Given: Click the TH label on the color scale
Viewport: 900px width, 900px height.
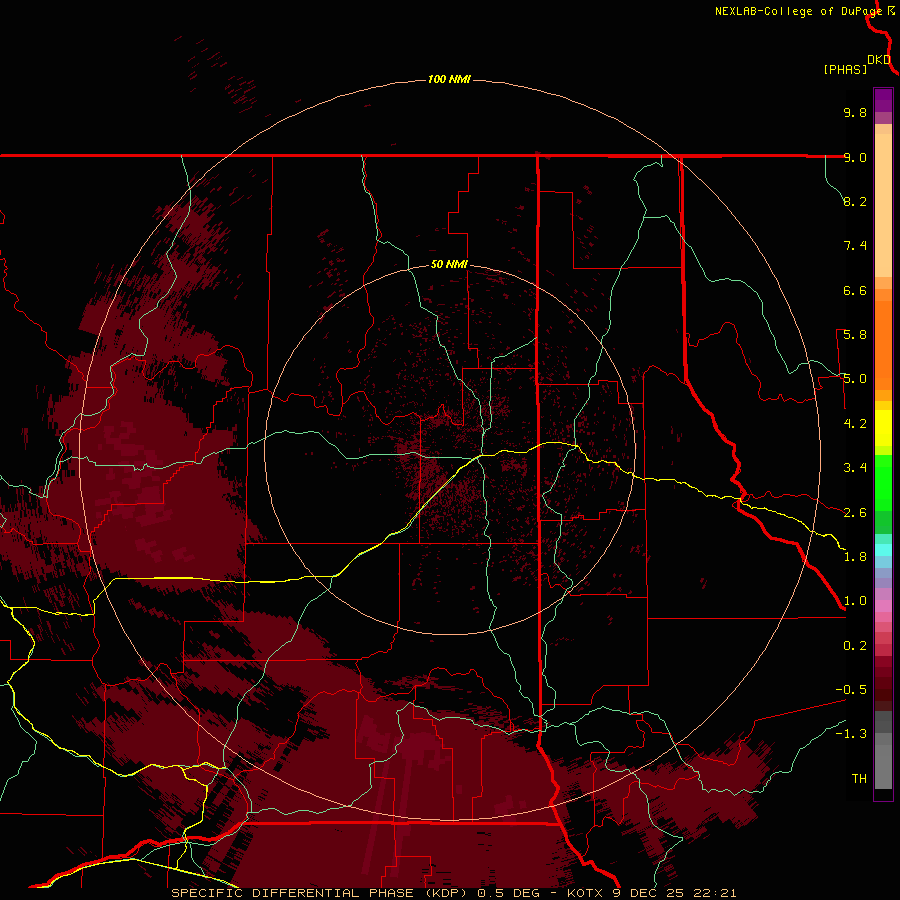Looking at the screenshot, I should coord(859,779).
